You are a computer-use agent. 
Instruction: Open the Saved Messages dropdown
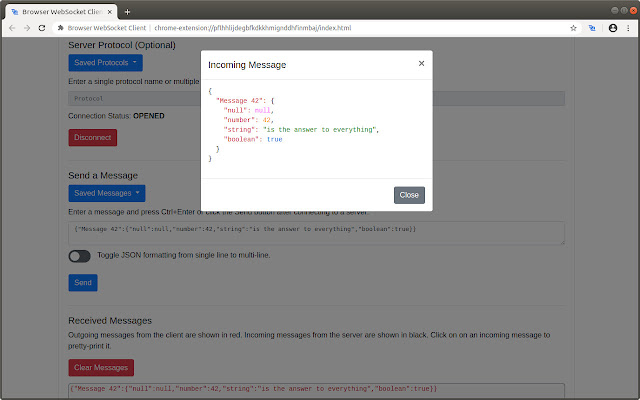tap(106, 193)
